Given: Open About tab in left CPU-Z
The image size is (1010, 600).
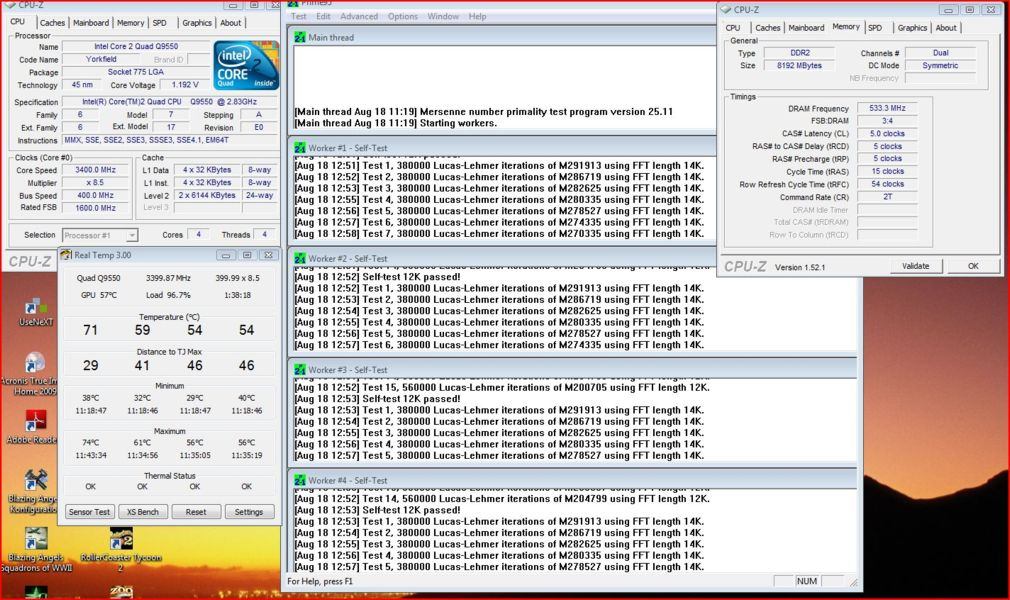Looking at the screenshot, I should (x=231, y=23).
